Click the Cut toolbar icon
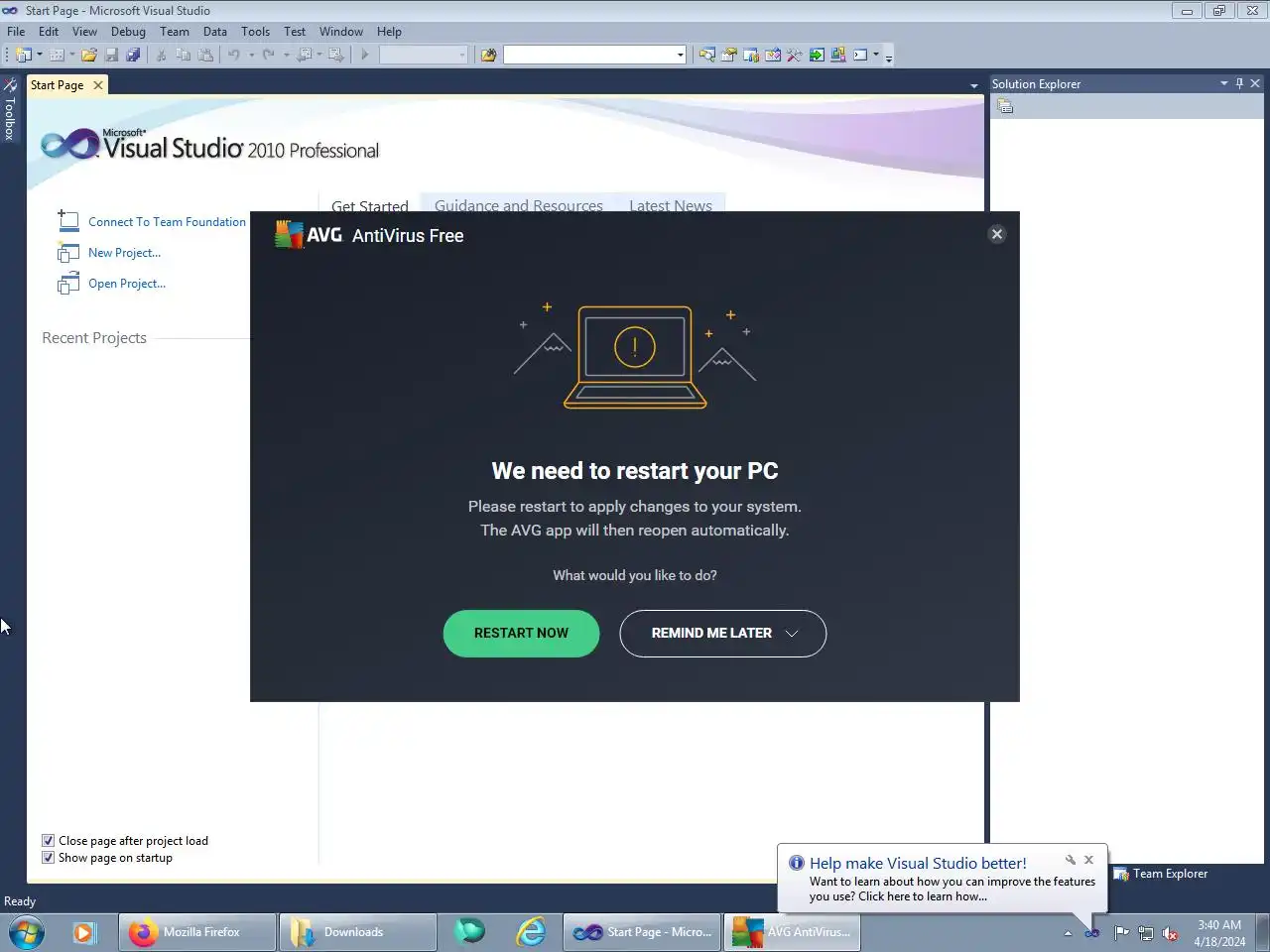 pos(161,55)
